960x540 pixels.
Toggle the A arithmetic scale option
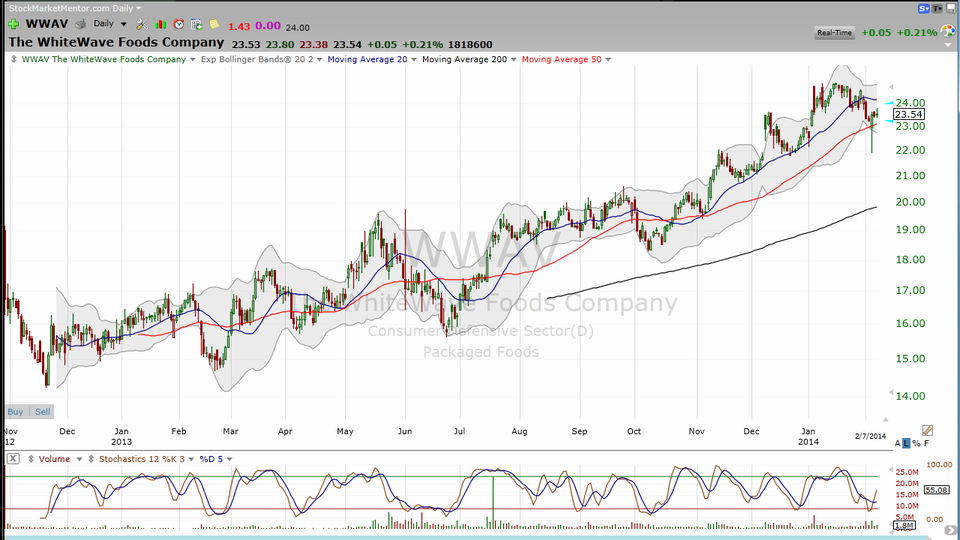tap(898, 443)
